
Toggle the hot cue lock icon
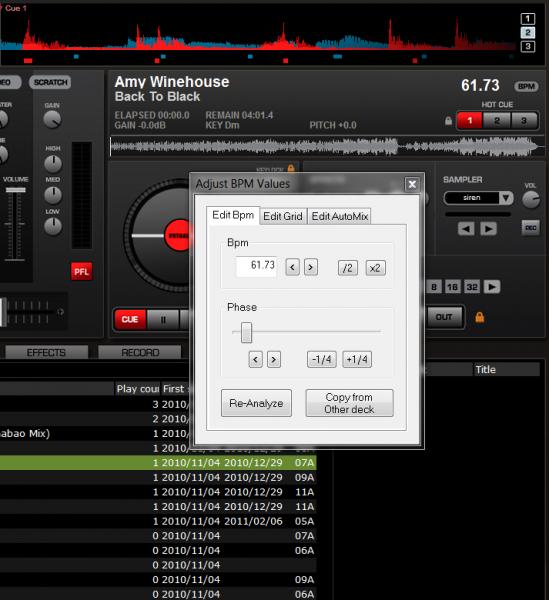[448, 121]
